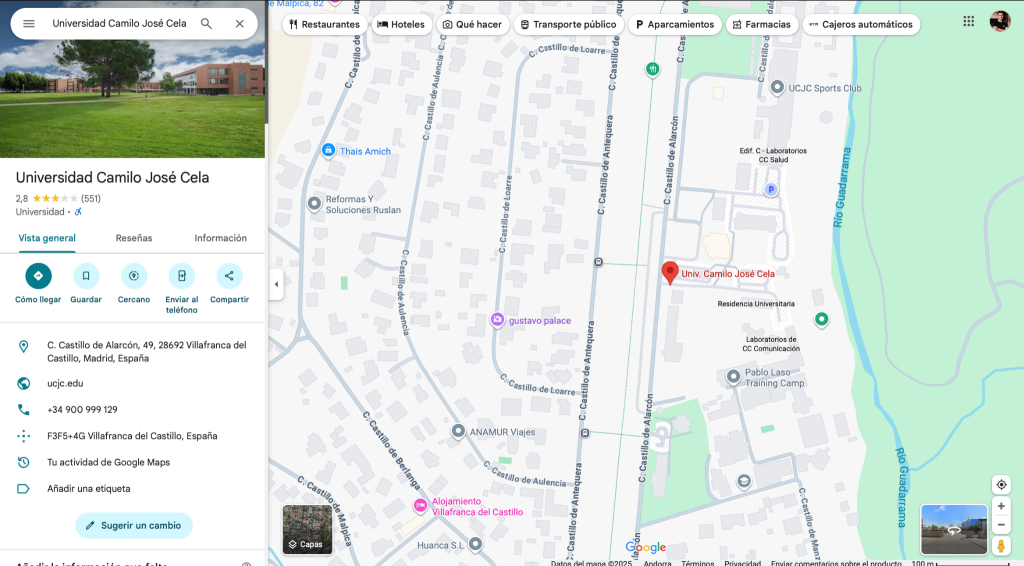Open the hamburger menu in search box
Viewport: 1024px width, 566px height.
(29, 24)
